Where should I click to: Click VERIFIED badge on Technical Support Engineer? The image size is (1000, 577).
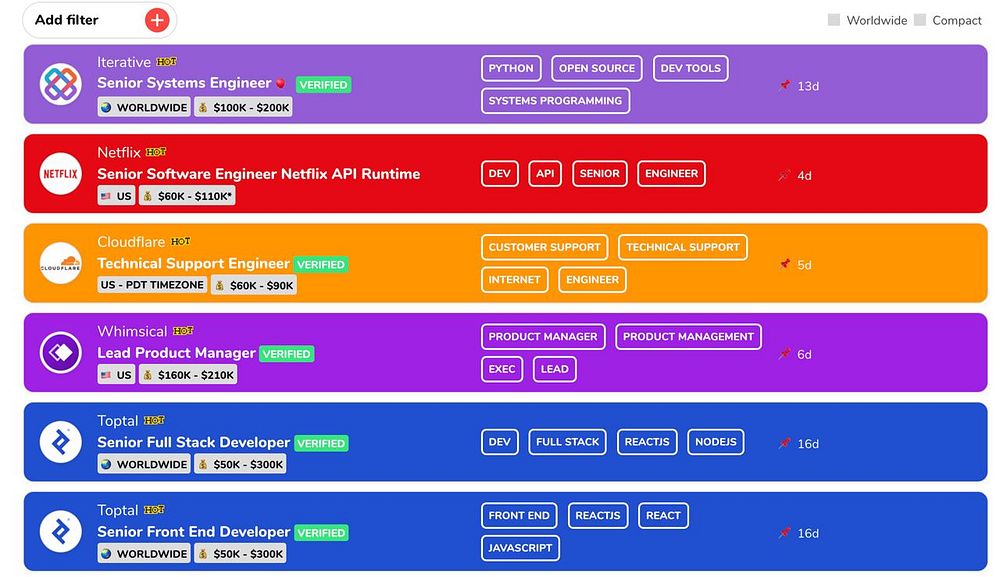tap(321, 264)
